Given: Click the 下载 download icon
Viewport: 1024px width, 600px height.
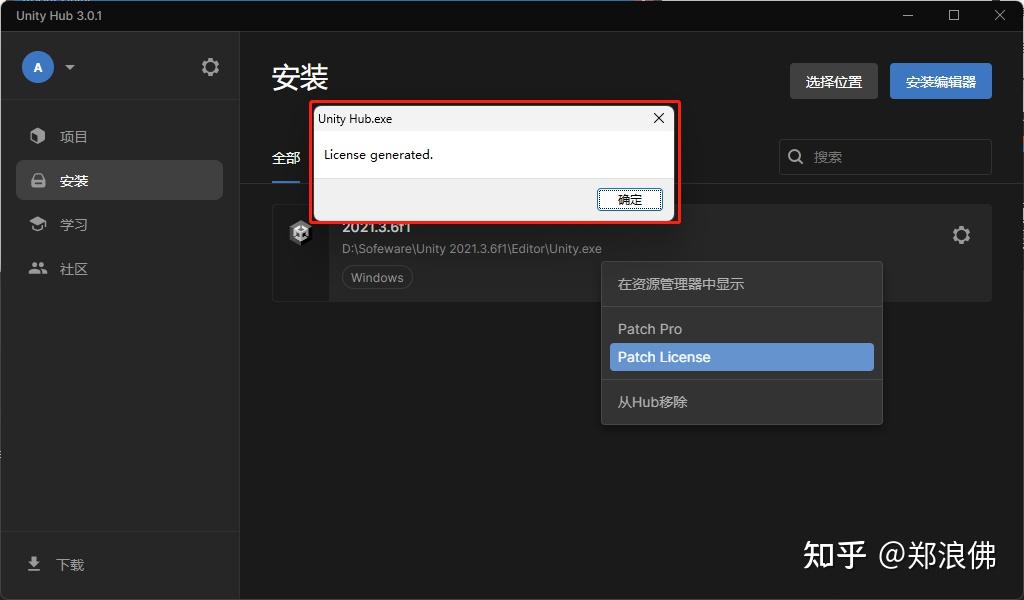Looking at the screenshot, I should point(34,564).
